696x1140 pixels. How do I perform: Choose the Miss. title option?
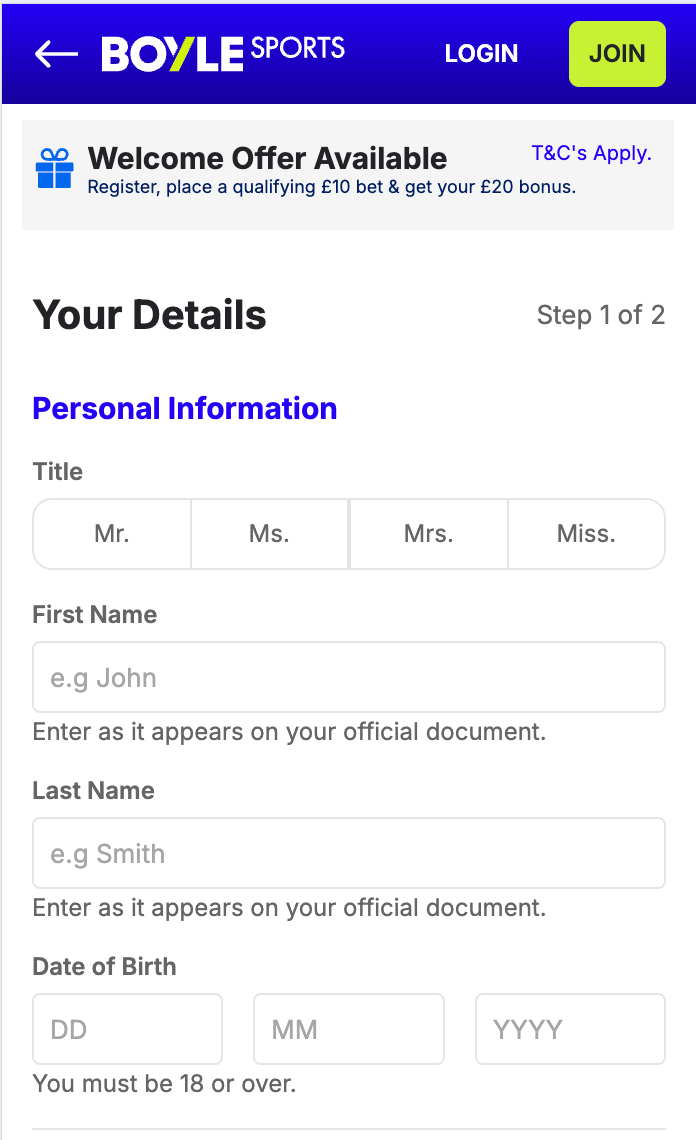tap(586, 534)
